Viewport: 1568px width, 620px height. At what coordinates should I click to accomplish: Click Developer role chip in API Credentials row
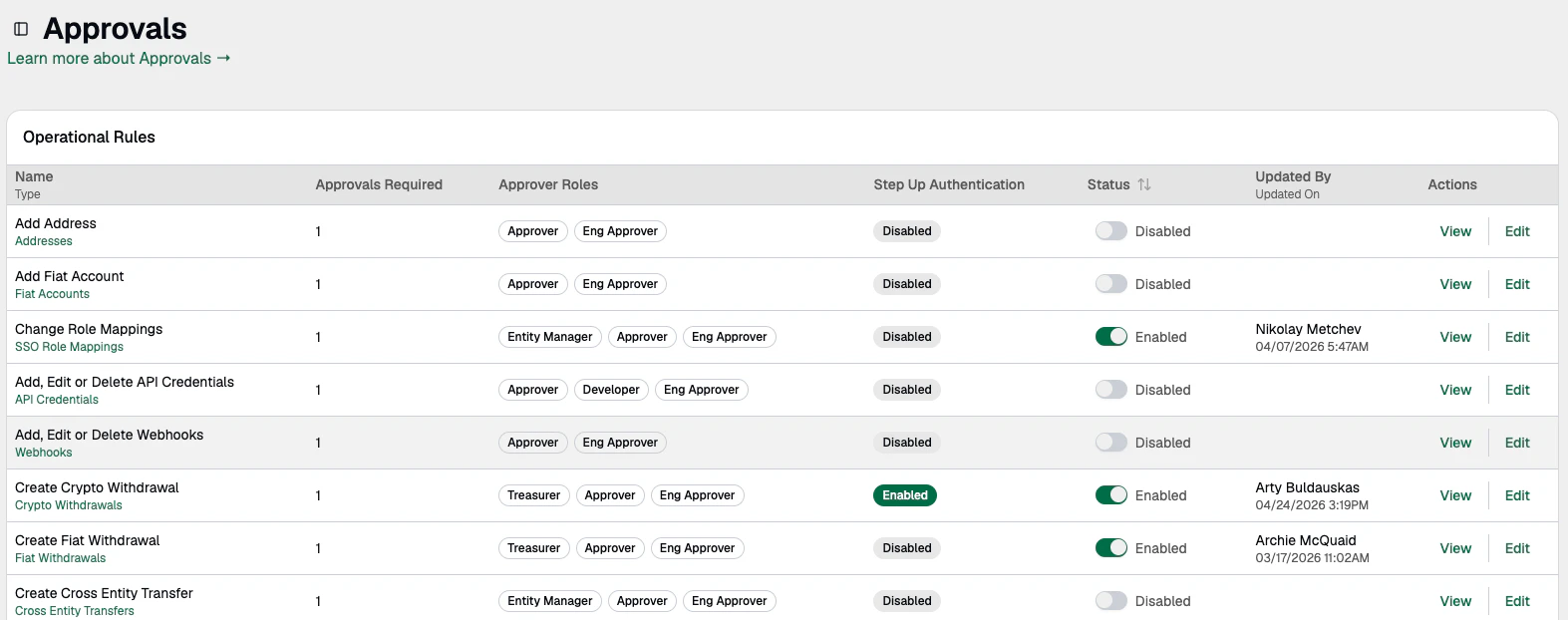tap(611, 390)
